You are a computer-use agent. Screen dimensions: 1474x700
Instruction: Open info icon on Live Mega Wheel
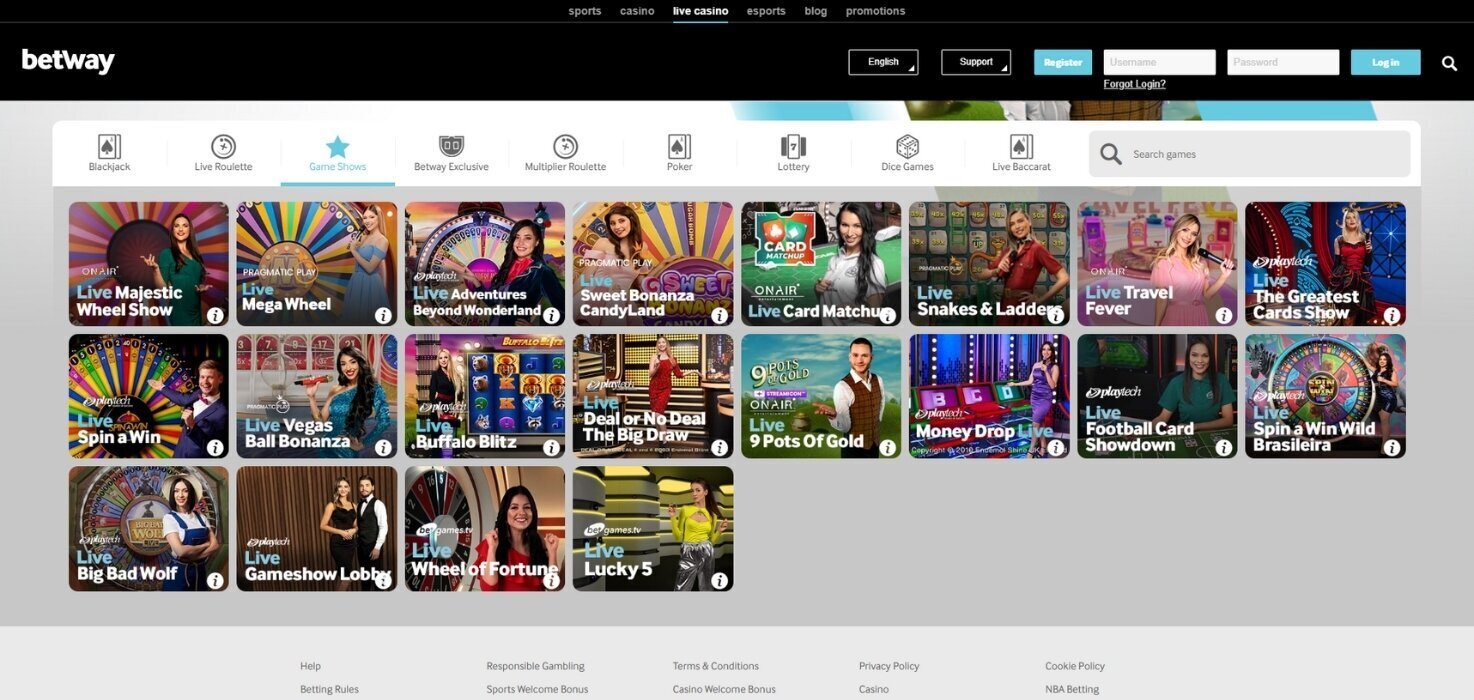(x=383, y=316)
